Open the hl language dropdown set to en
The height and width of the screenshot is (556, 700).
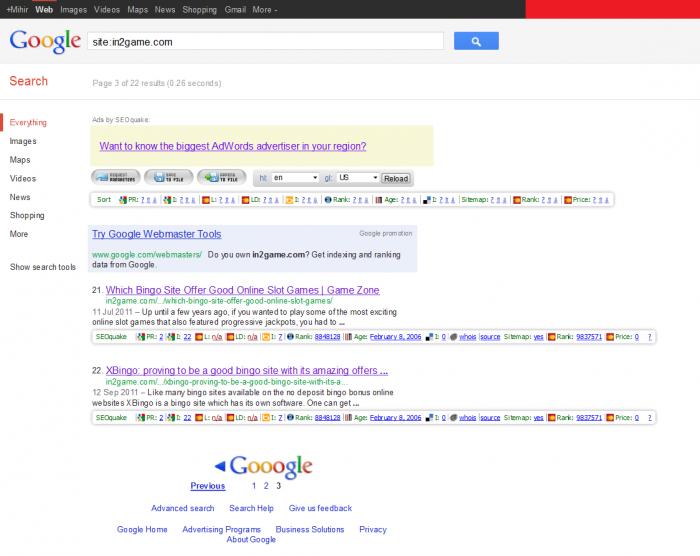click(x=295, y=178)
